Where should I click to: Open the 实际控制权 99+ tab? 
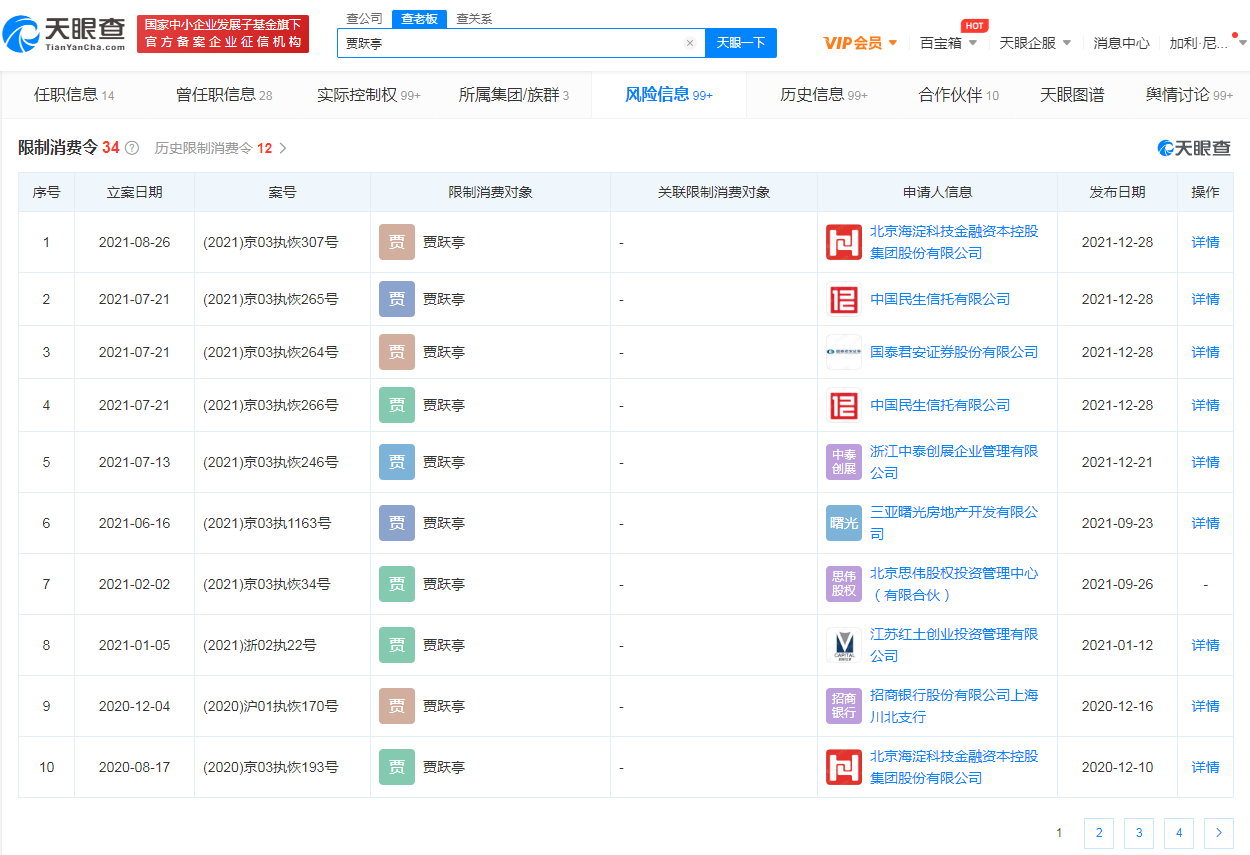coord(369,95)
